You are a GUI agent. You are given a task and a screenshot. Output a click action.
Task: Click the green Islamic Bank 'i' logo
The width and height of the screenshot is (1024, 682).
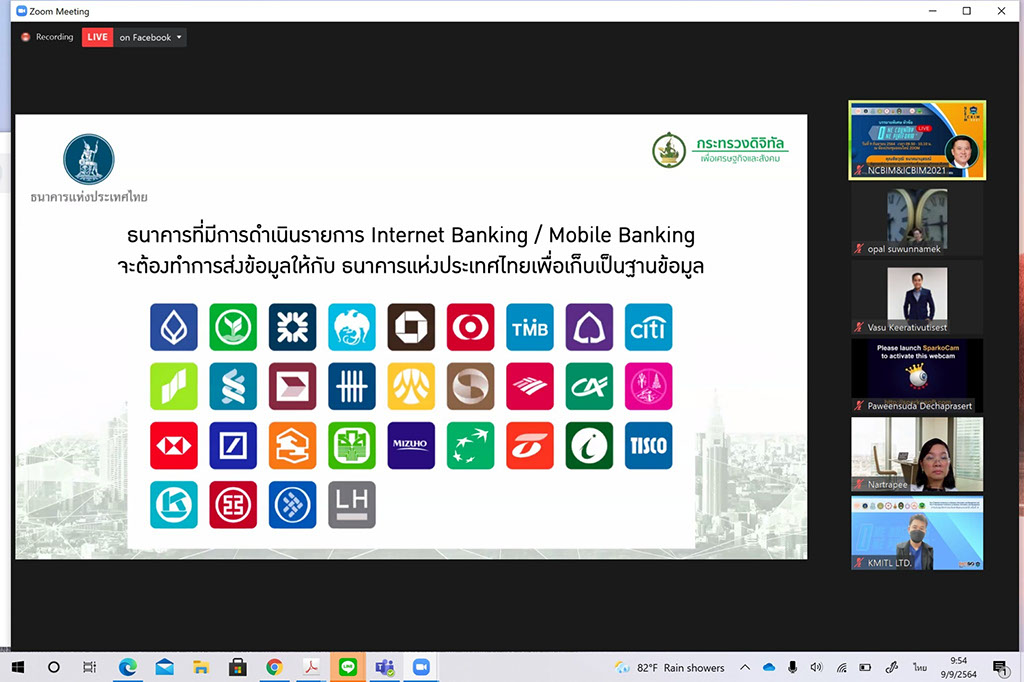(589, 446)
